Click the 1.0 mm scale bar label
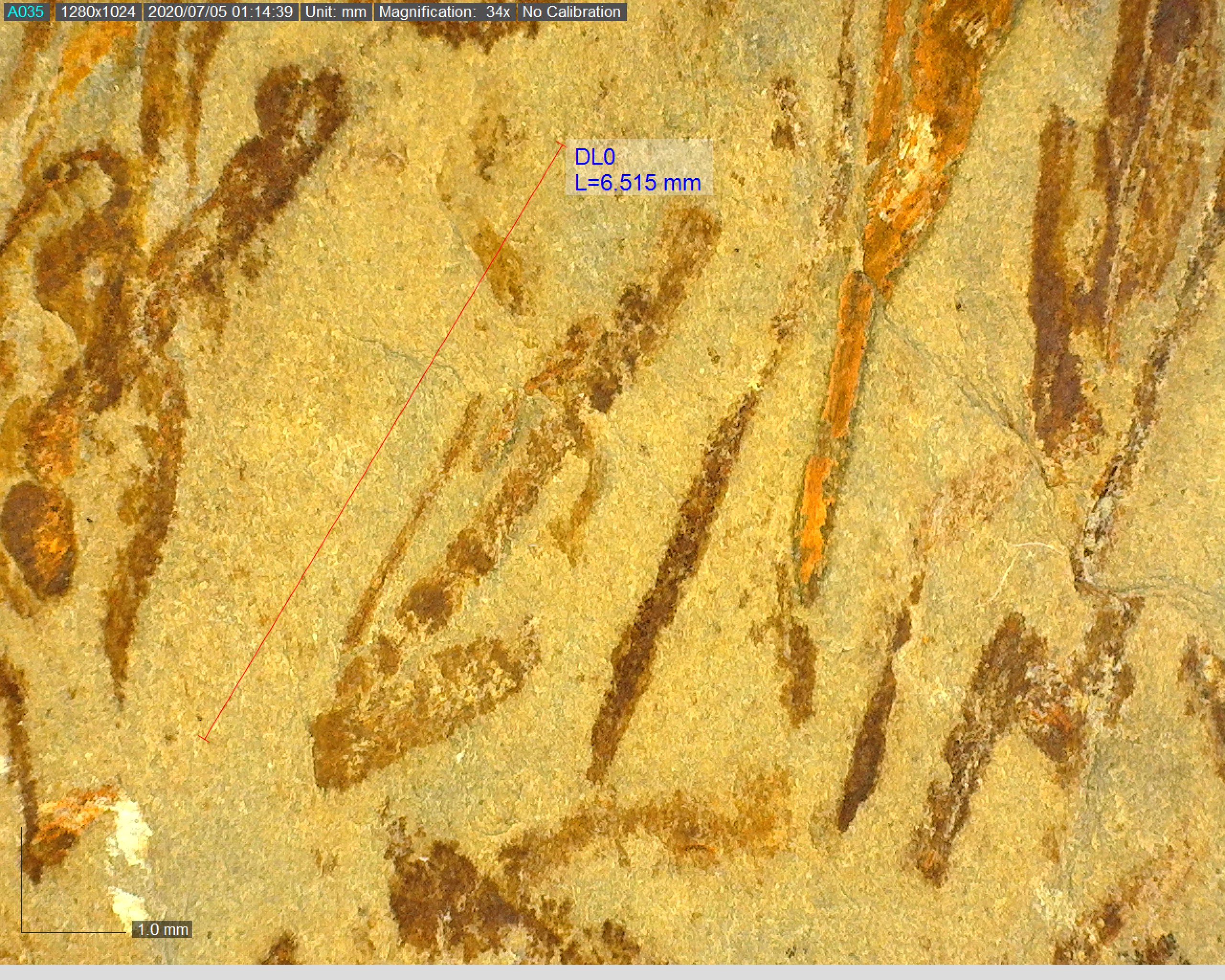 [162, 929]
